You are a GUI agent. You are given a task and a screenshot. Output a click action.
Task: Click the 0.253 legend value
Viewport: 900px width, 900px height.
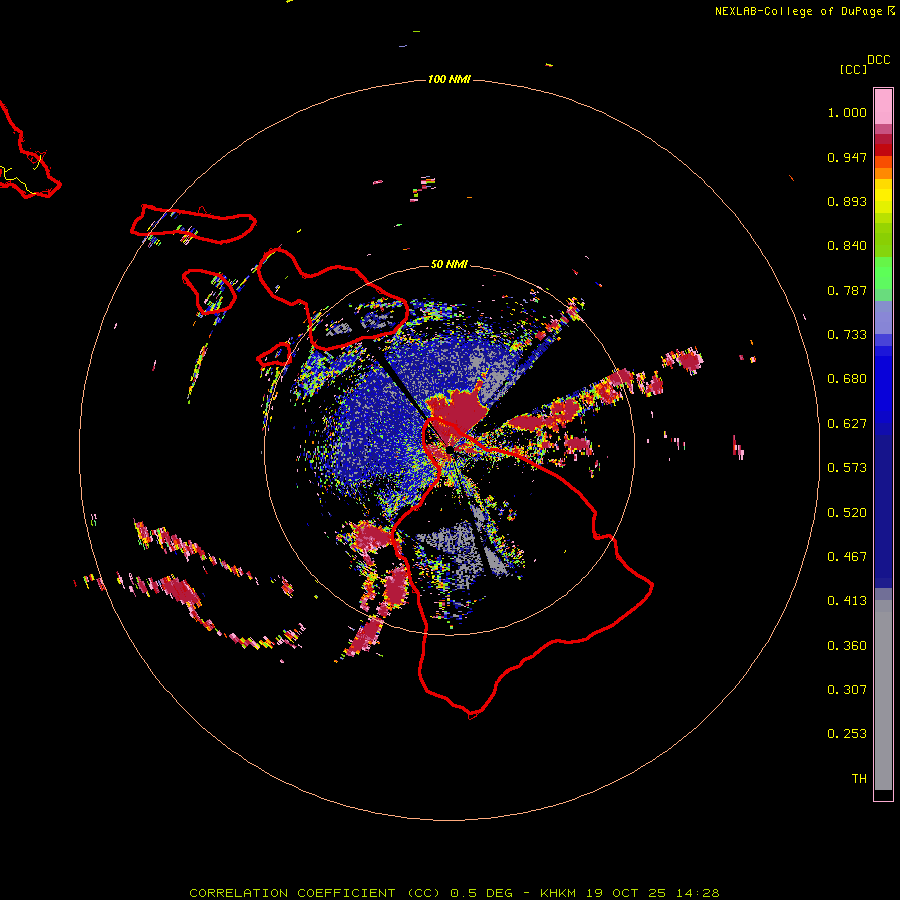pos(847,734)
